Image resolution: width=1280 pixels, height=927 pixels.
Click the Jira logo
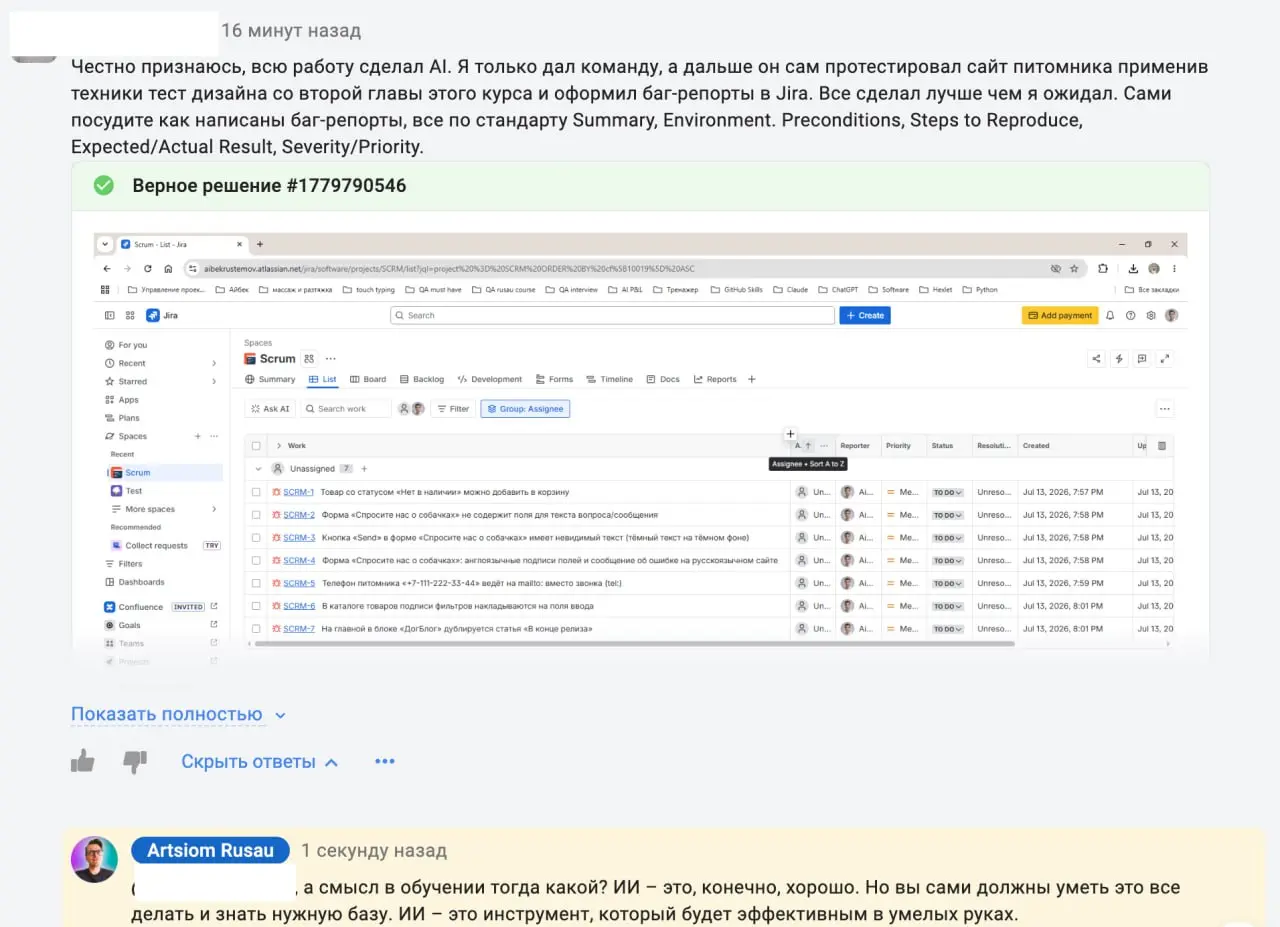point(162,315)
